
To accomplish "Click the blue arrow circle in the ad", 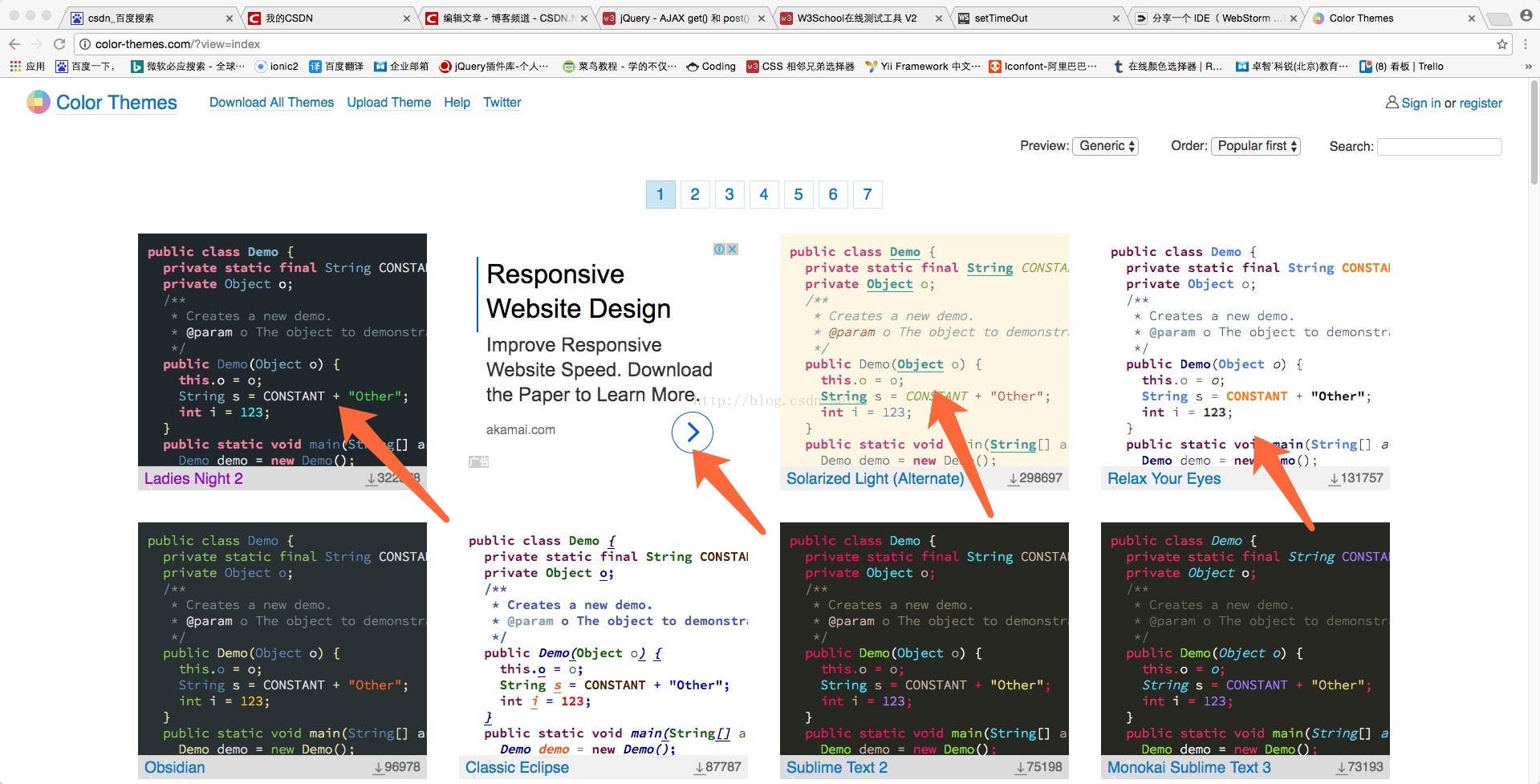I will tap(692, 433).
